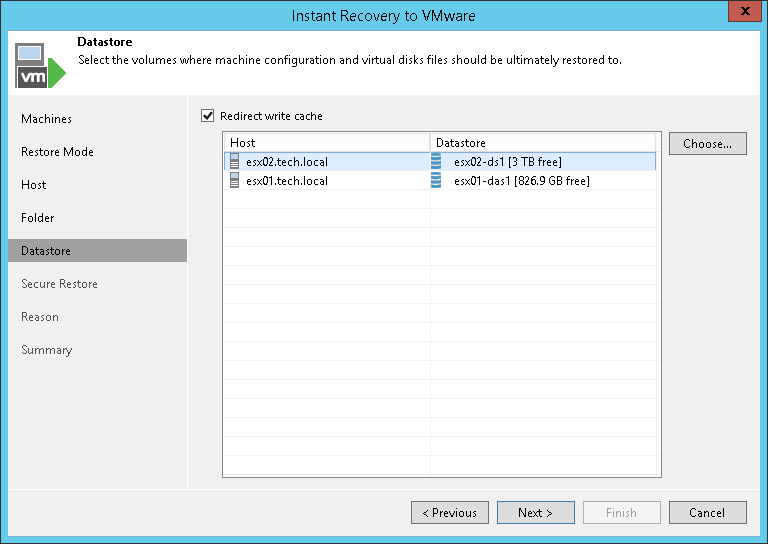Switch to the Host wizard step

pos(34,185)
